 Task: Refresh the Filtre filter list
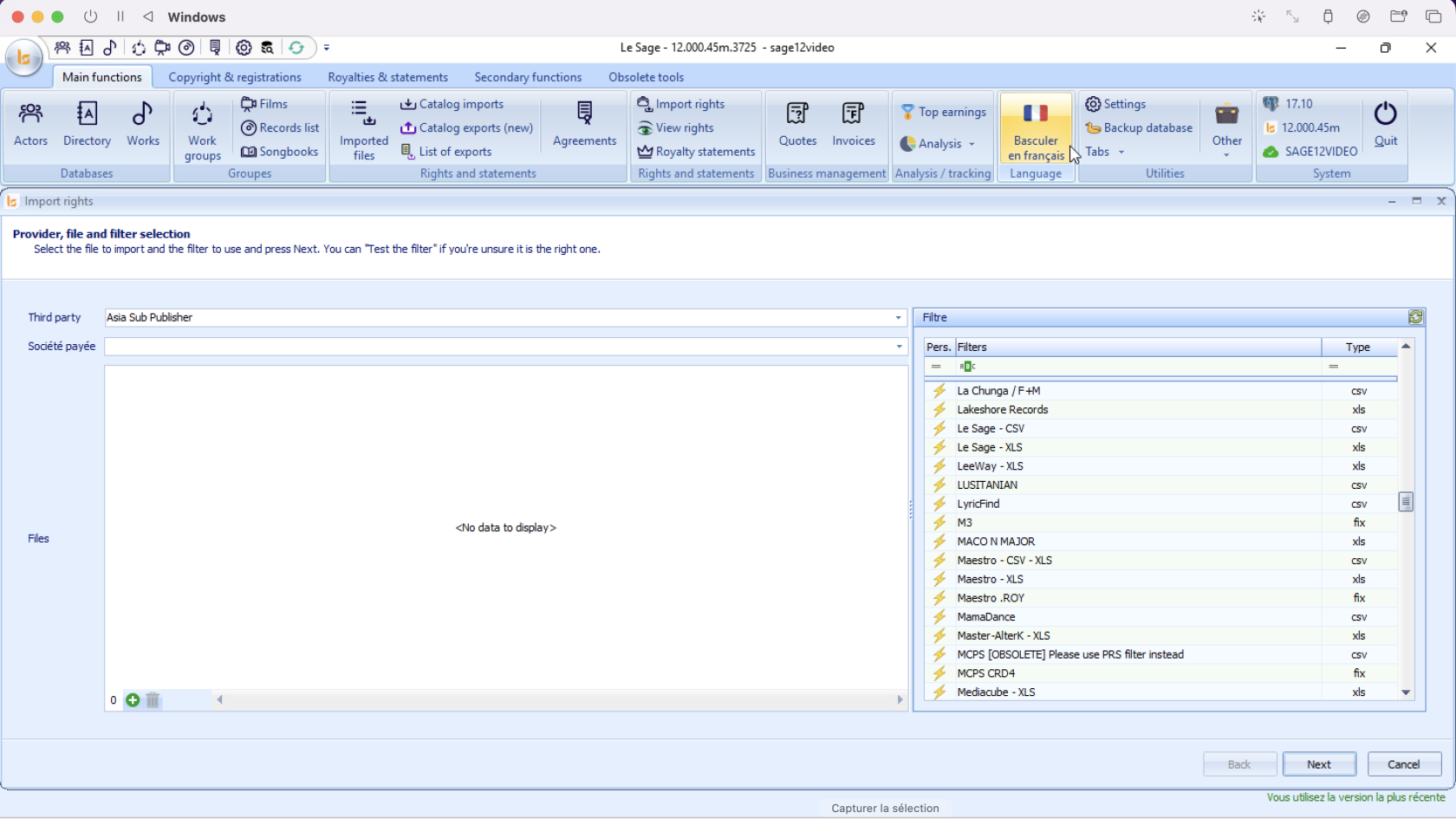point(1415,317)
